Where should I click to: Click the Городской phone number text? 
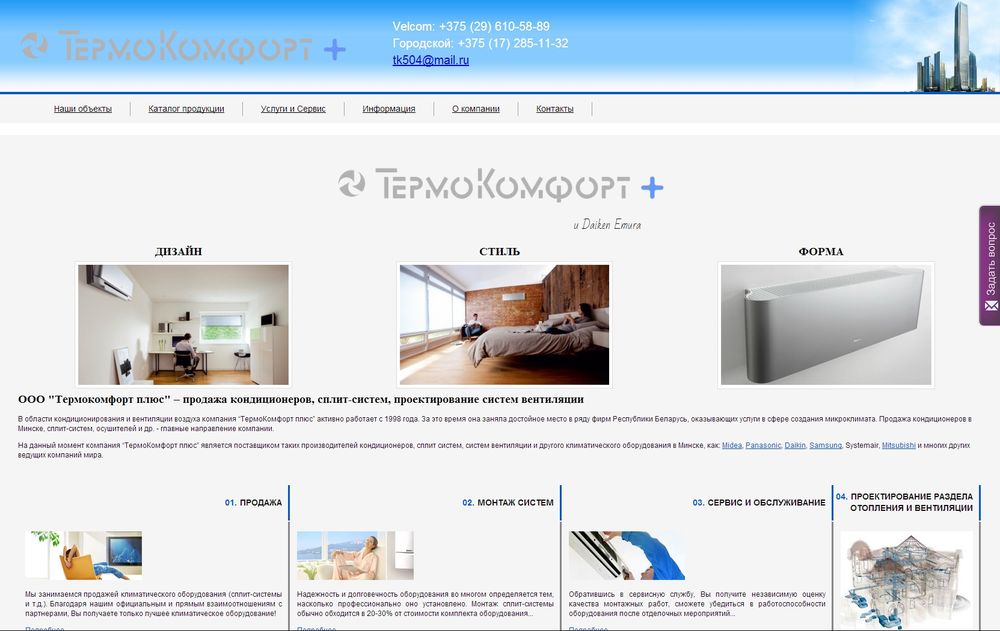pos(480,43)
